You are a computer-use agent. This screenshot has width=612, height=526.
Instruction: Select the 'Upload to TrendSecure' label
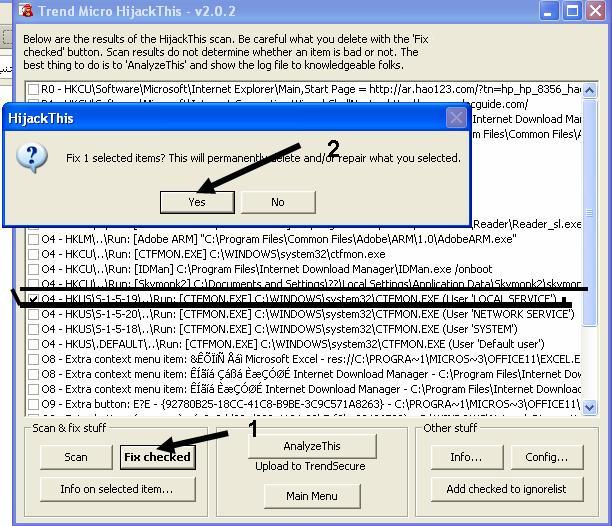(310, 466)
